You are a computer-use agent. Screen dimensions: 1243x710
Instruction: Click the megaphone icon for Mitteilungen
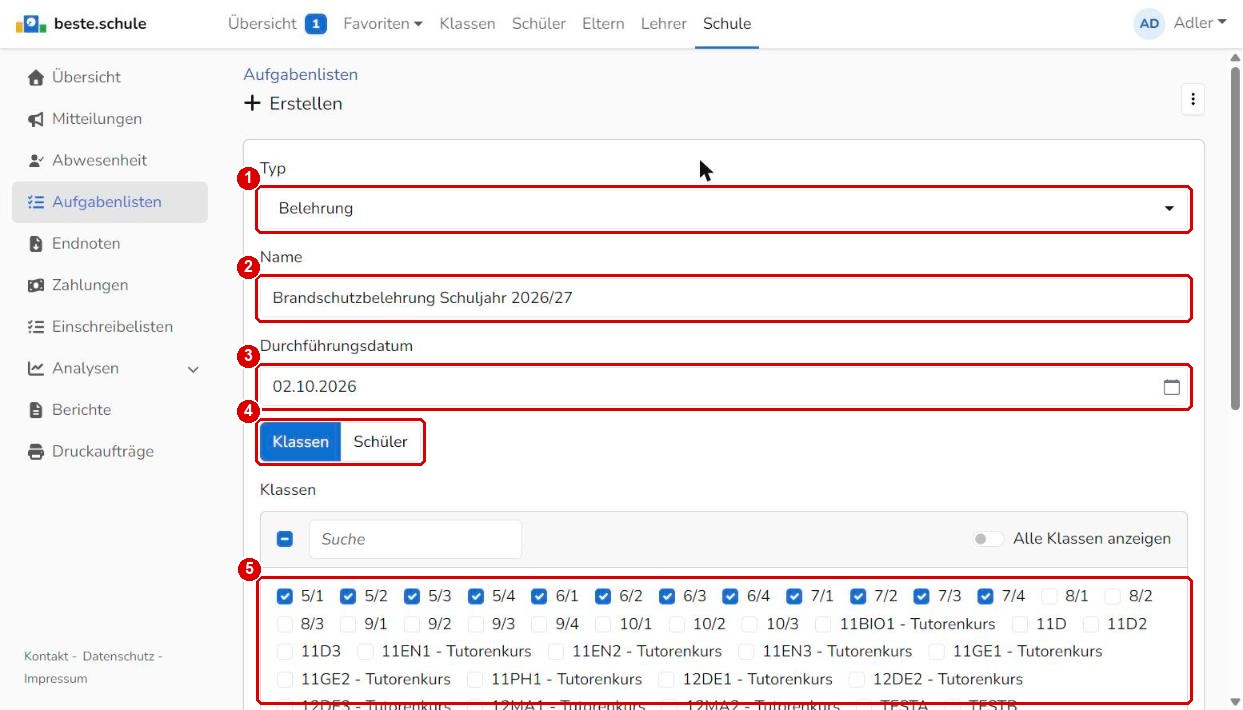pos(36,119)
